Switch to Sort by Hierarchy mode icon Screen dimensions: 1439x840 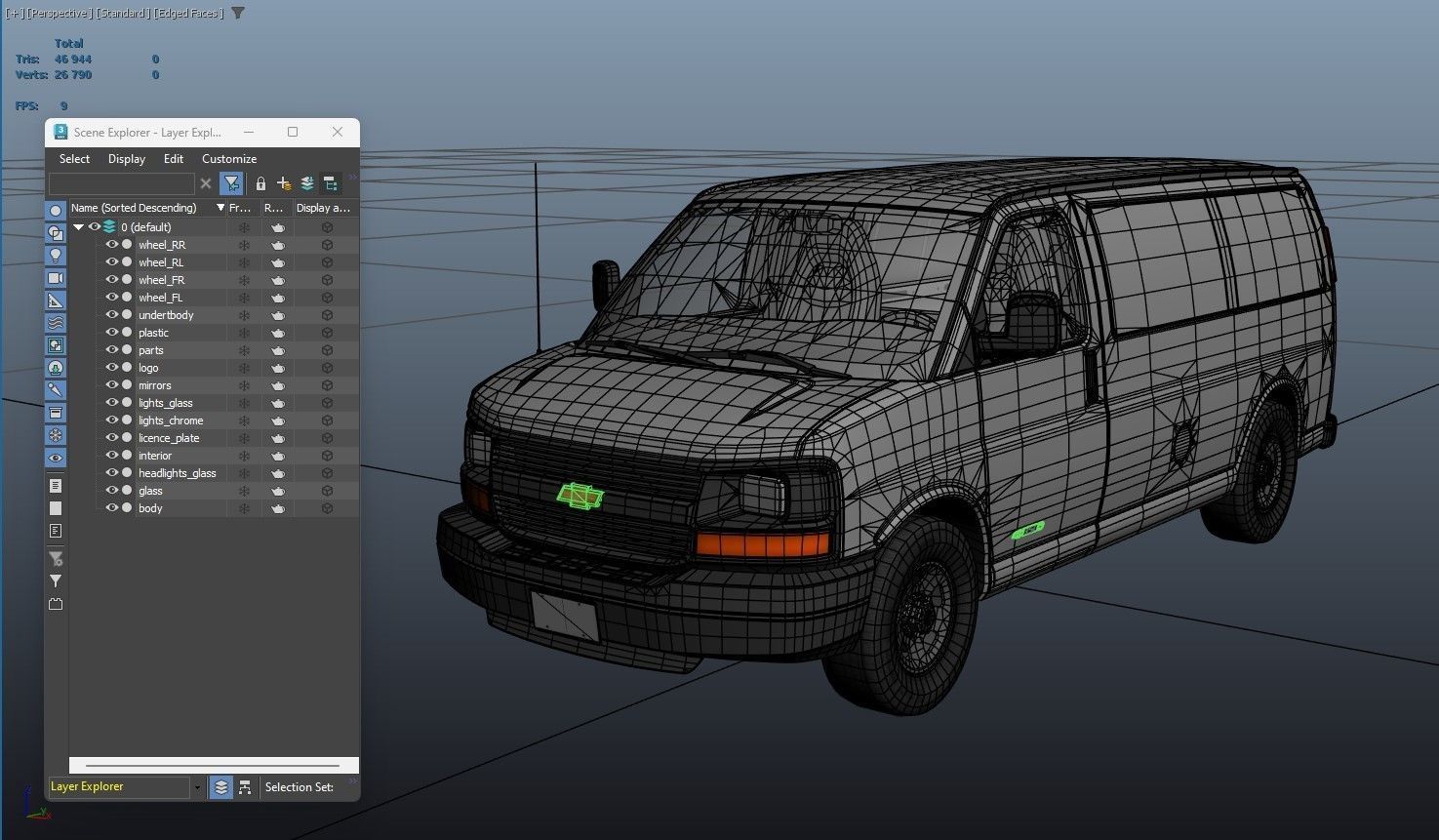pos(245,787)
